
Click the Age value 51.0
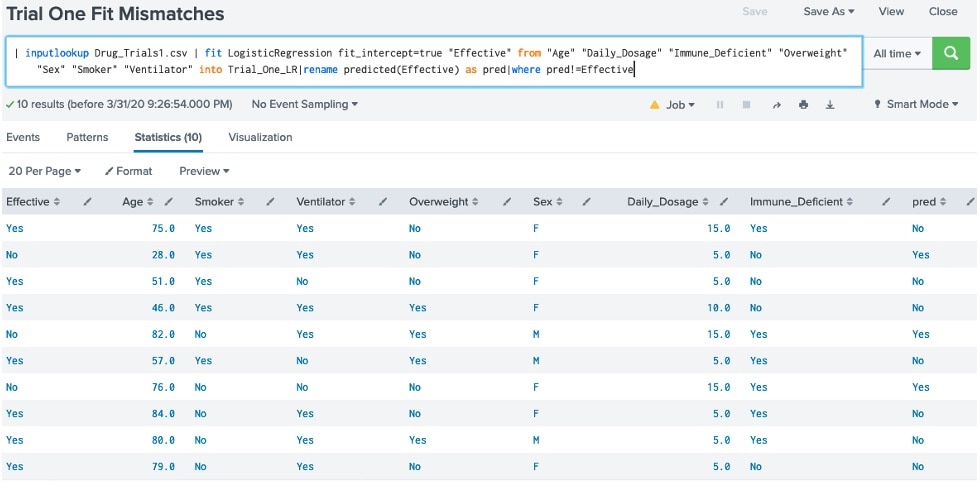click(x=163, y=281)
